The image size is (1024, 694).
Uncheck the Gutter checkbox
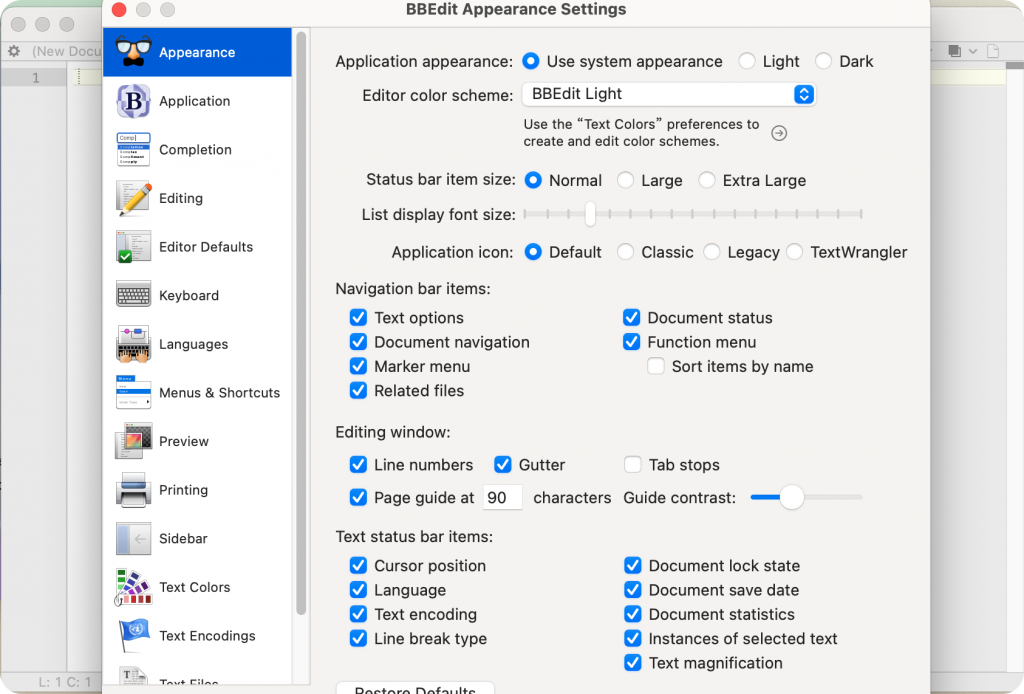point(502,464)
